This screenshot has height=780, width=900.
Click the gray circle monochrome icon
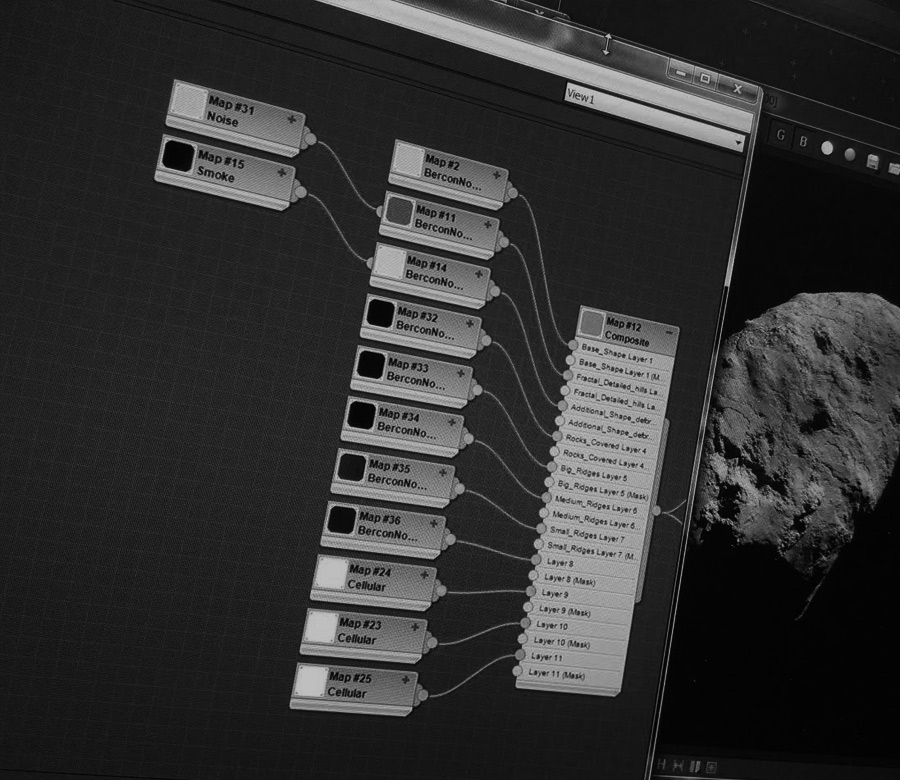[850, 154]
